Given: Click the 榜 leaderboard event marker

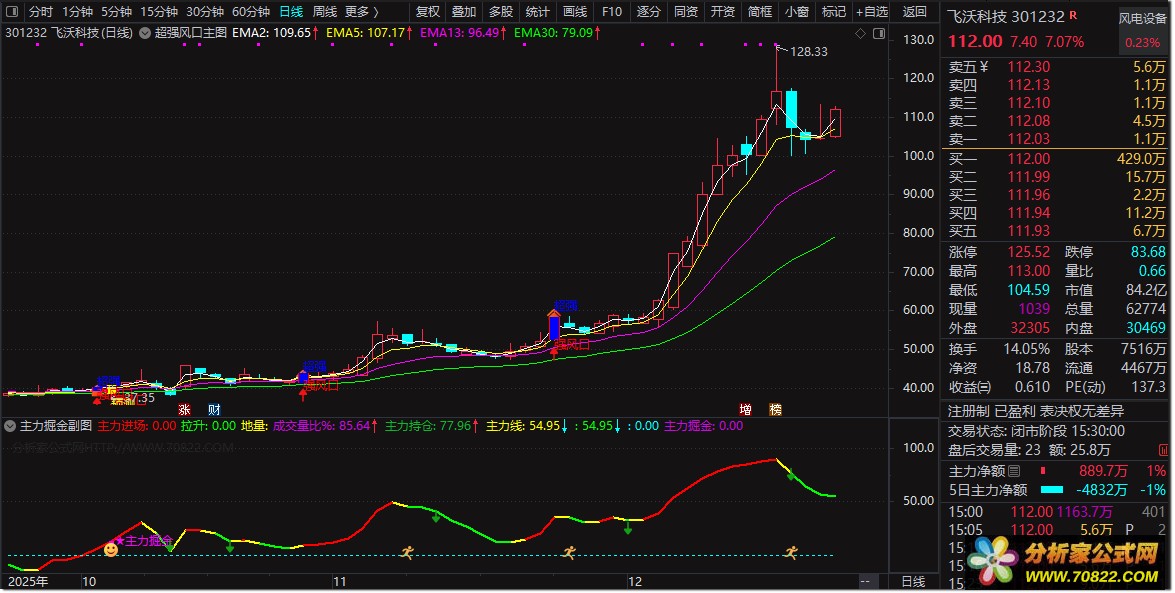Looking at the screenshot, I should pyautogui.click(x=776, y=409).
